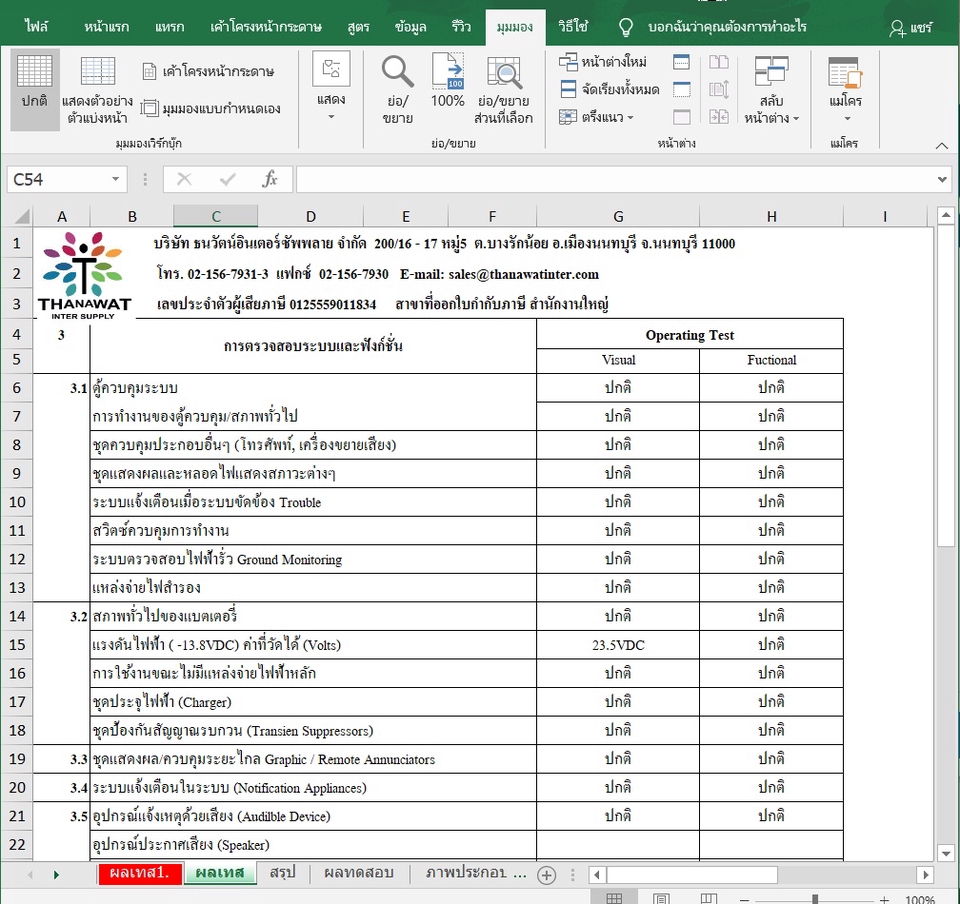
Task: Click the status bar Page Layout view icon
Action: pos(661,898)
